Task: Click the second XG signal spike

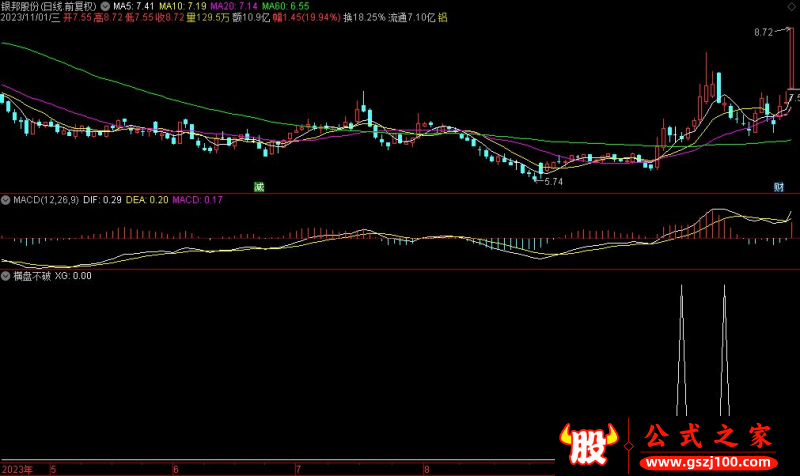Action: 724,350
